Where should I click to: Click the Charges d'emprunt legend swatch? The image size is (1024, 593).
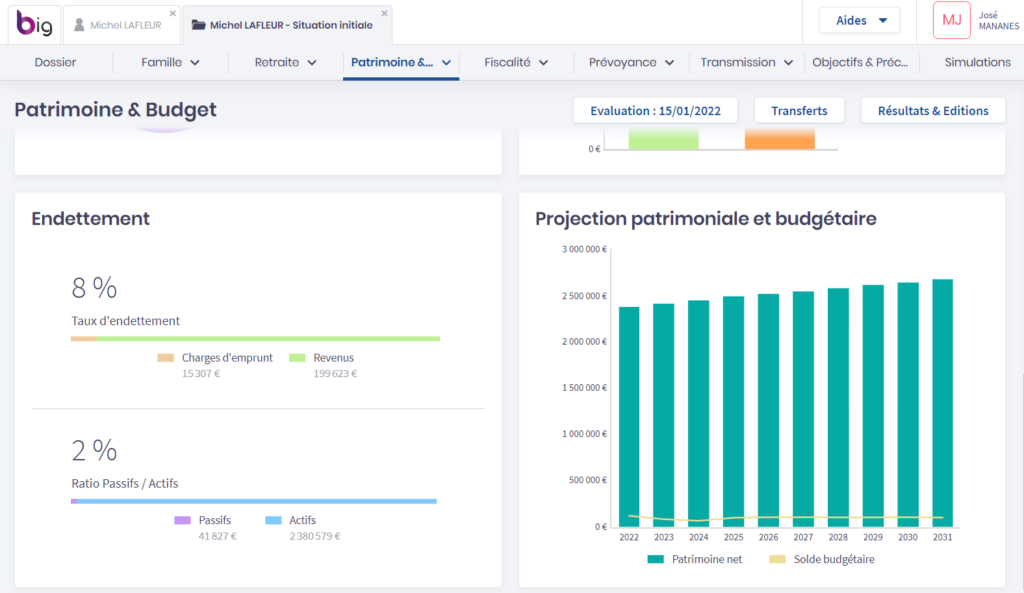pos(166,357)
